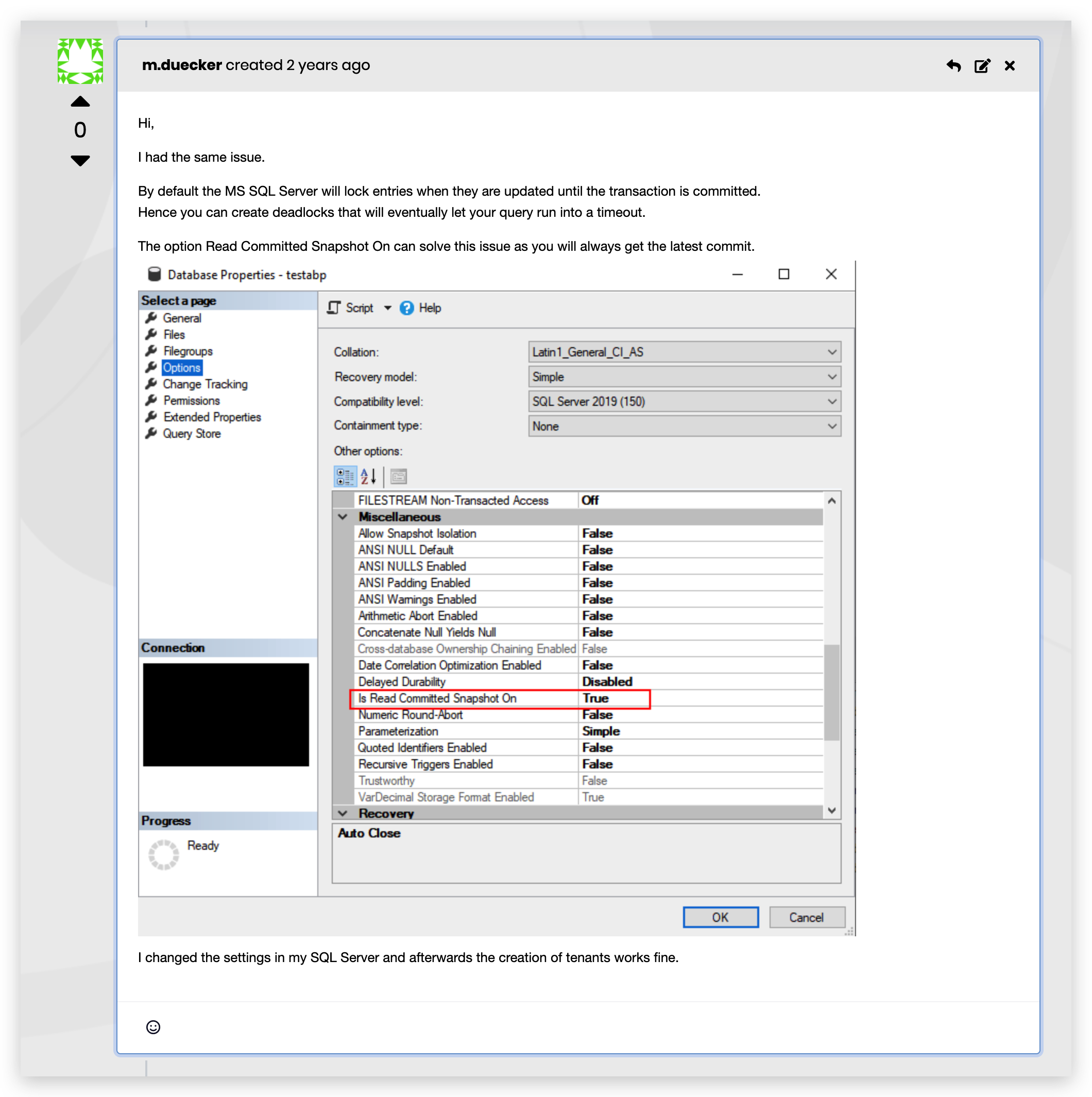Collapse the Miscellaneous section

(x=343, y=517)
